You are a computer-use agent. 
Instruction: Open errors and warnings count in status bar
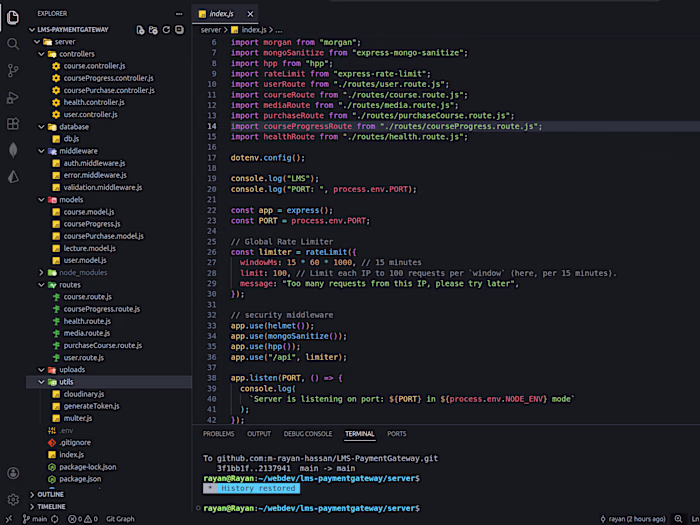point(83,519)
